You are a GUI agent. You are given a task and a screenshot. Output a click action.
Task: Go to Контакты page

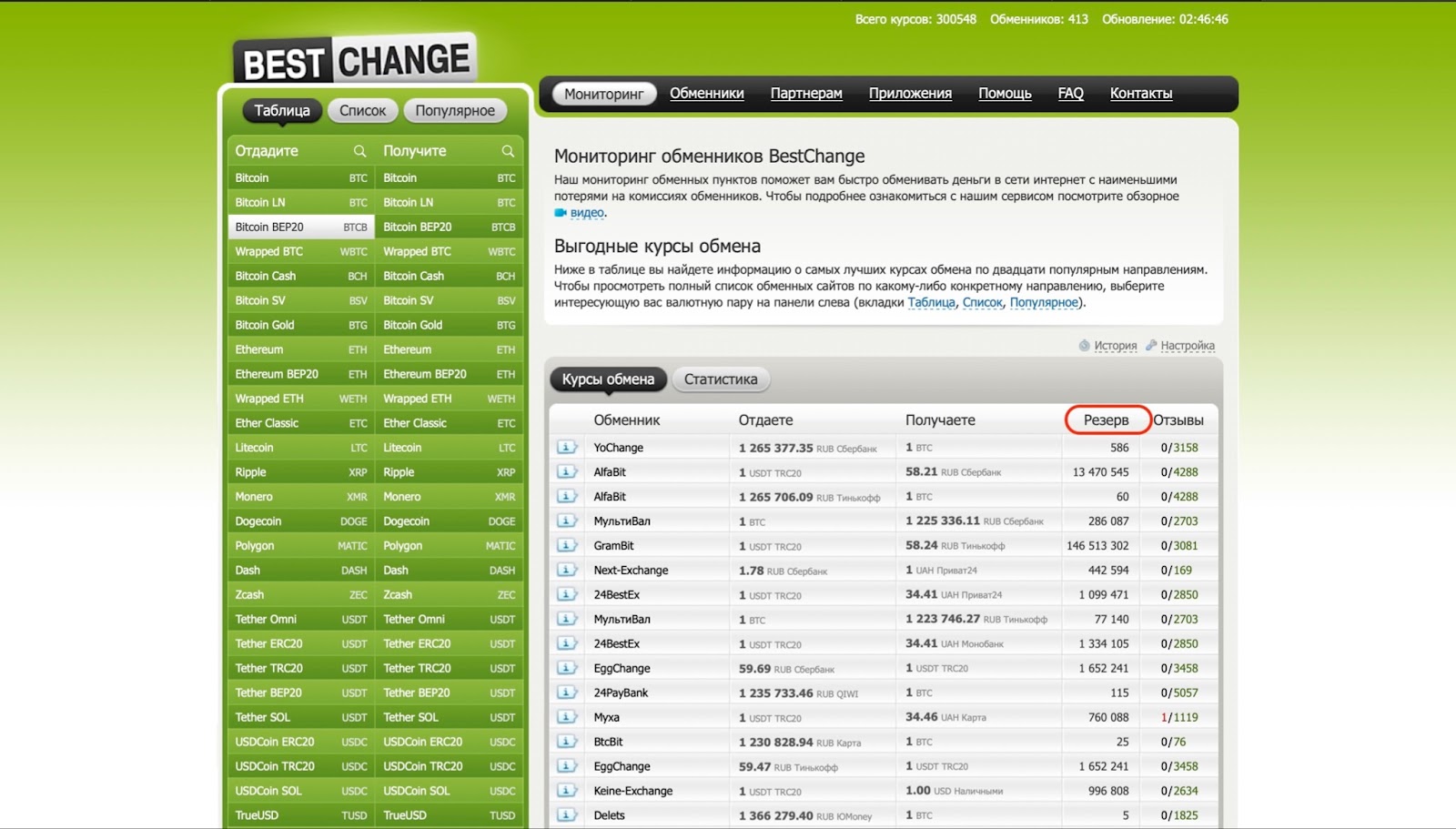point(1140,94)
